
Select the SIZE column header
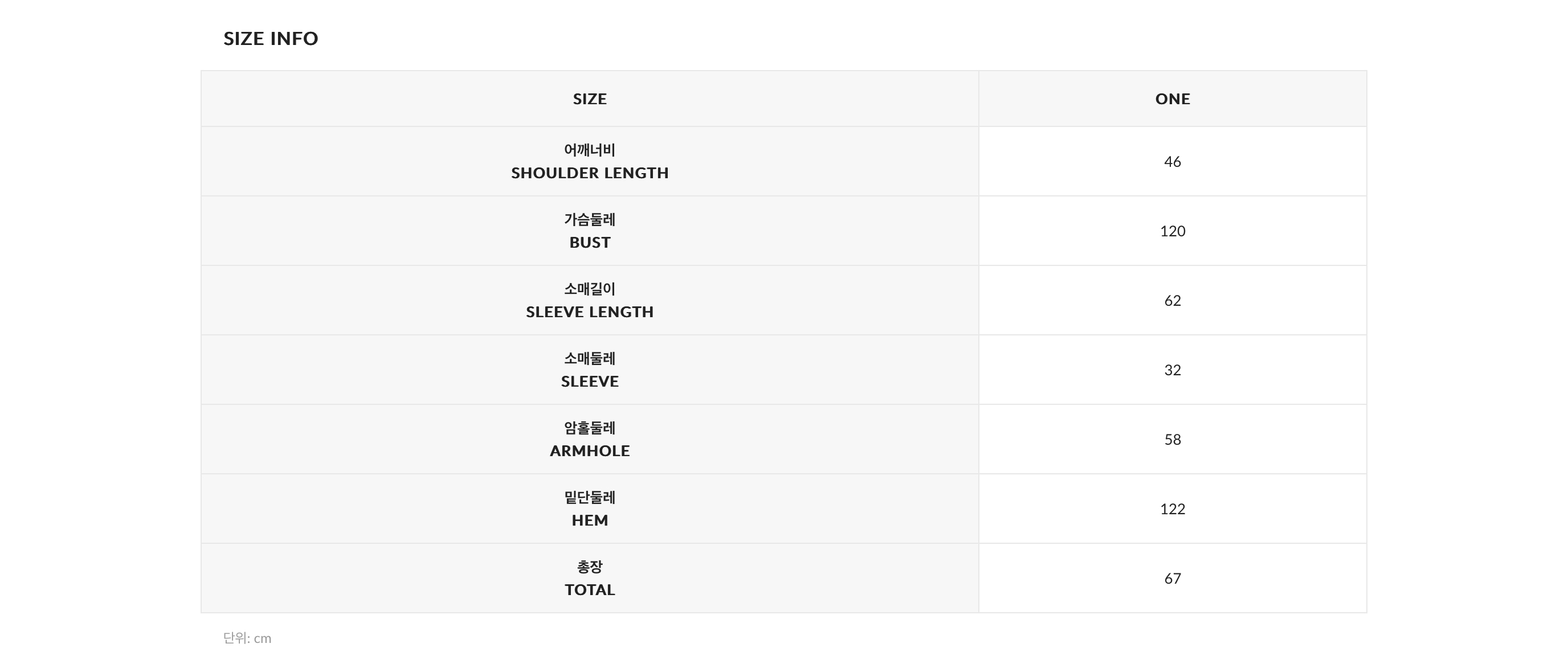(x=589, y=99)
